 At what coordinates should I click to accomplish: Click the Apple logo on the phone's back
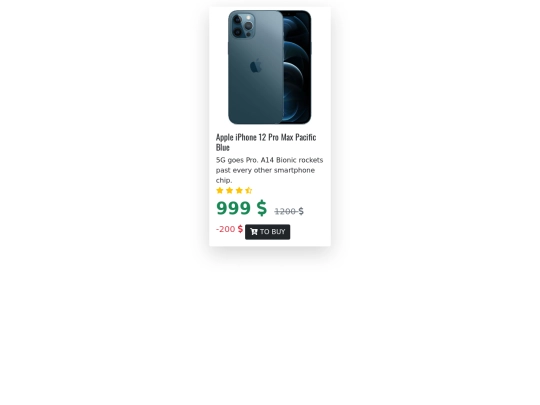[256, 66]
